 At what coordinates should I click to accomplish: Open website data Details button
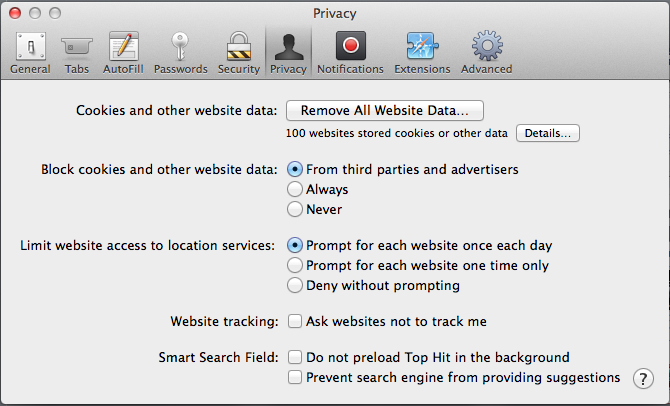point(548,133)
